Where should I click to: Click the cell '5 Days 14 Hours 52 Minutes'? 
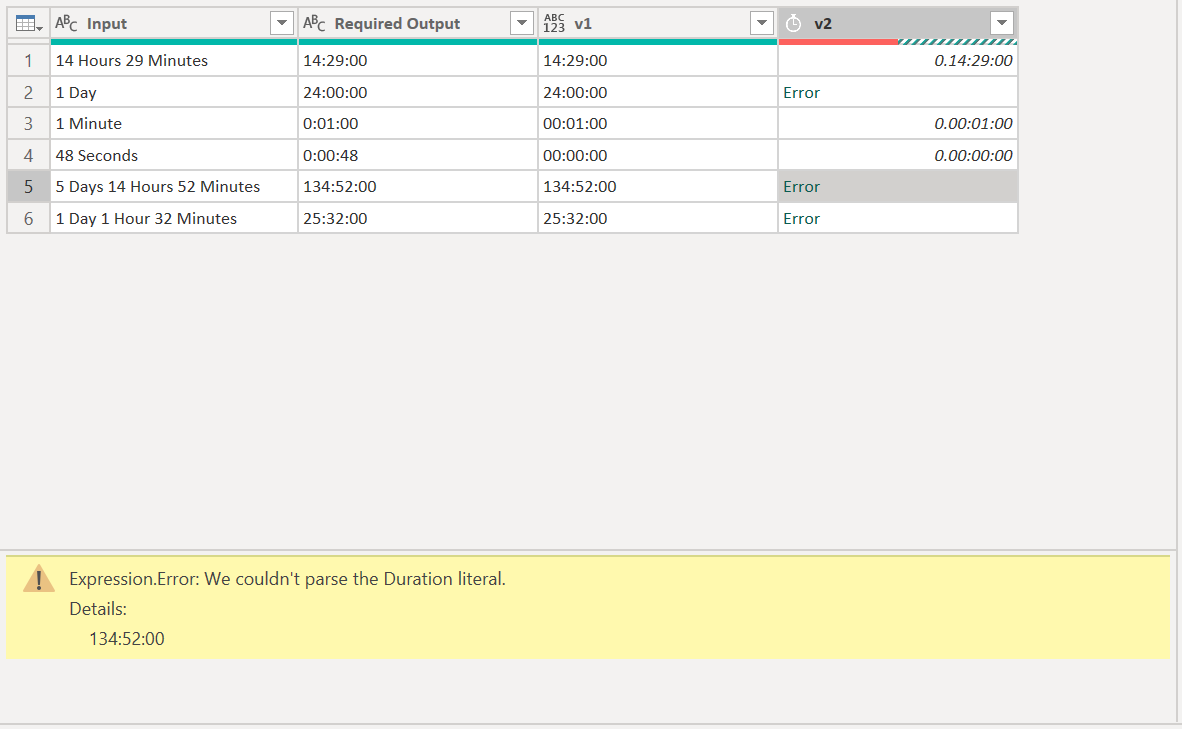[174, 187]
